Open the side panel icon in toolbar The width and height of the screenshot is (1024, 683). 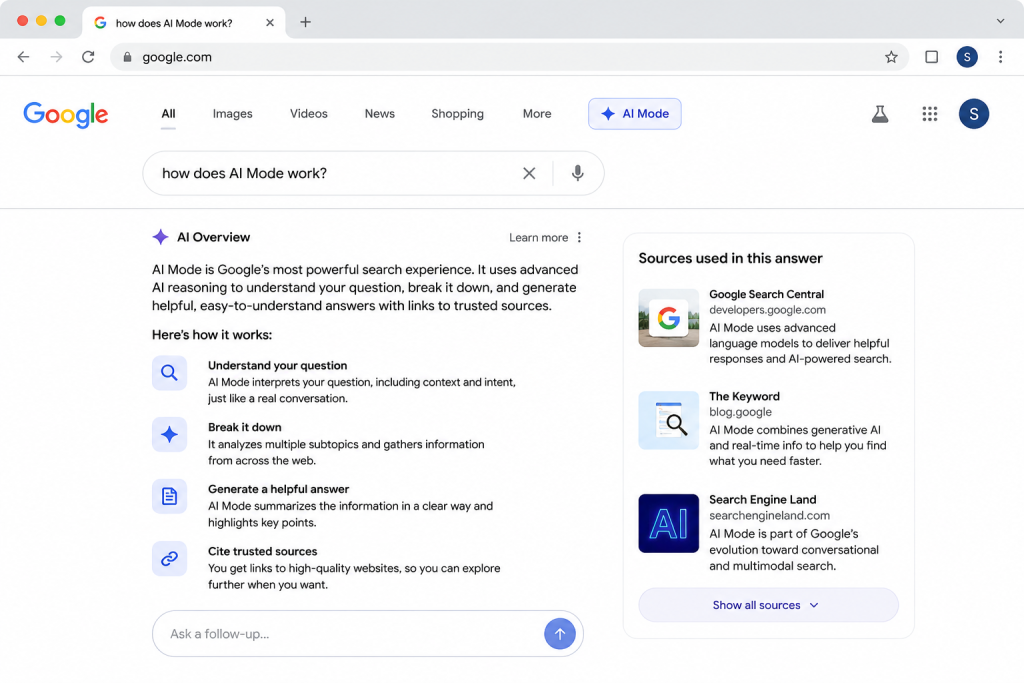[931, 57]
